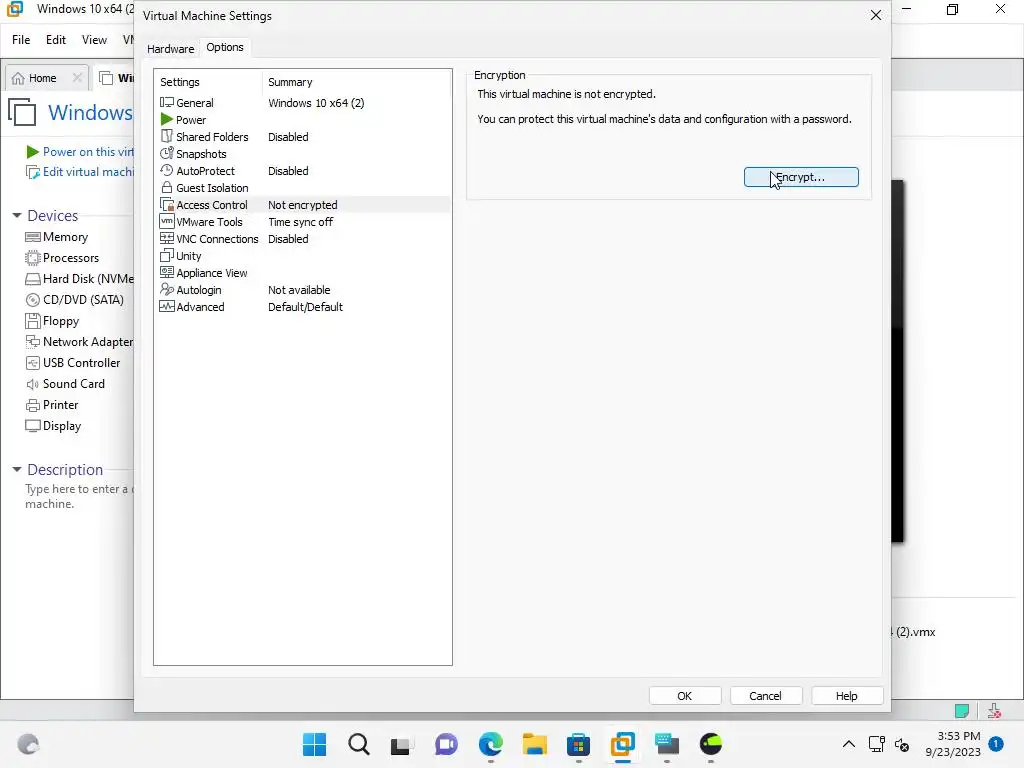
Task: Open Microsoft Edge from the taskbar
Action: pos(490,744)
